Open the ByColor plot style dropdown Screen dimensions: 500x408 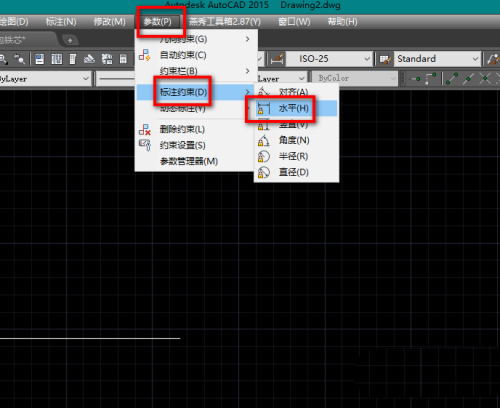click(354, 79)
